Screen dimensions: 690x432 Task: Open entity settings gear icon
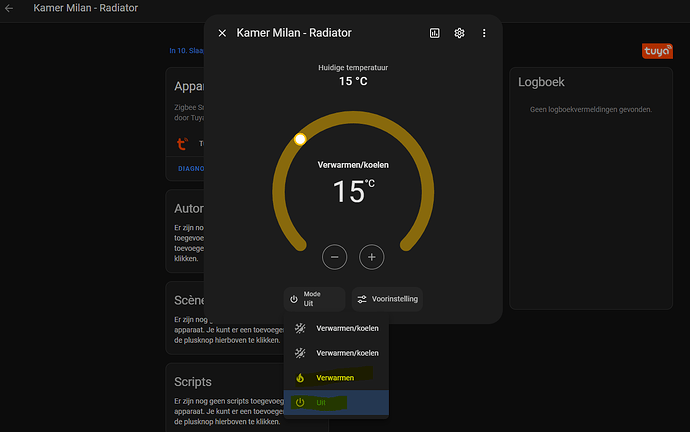459,33
